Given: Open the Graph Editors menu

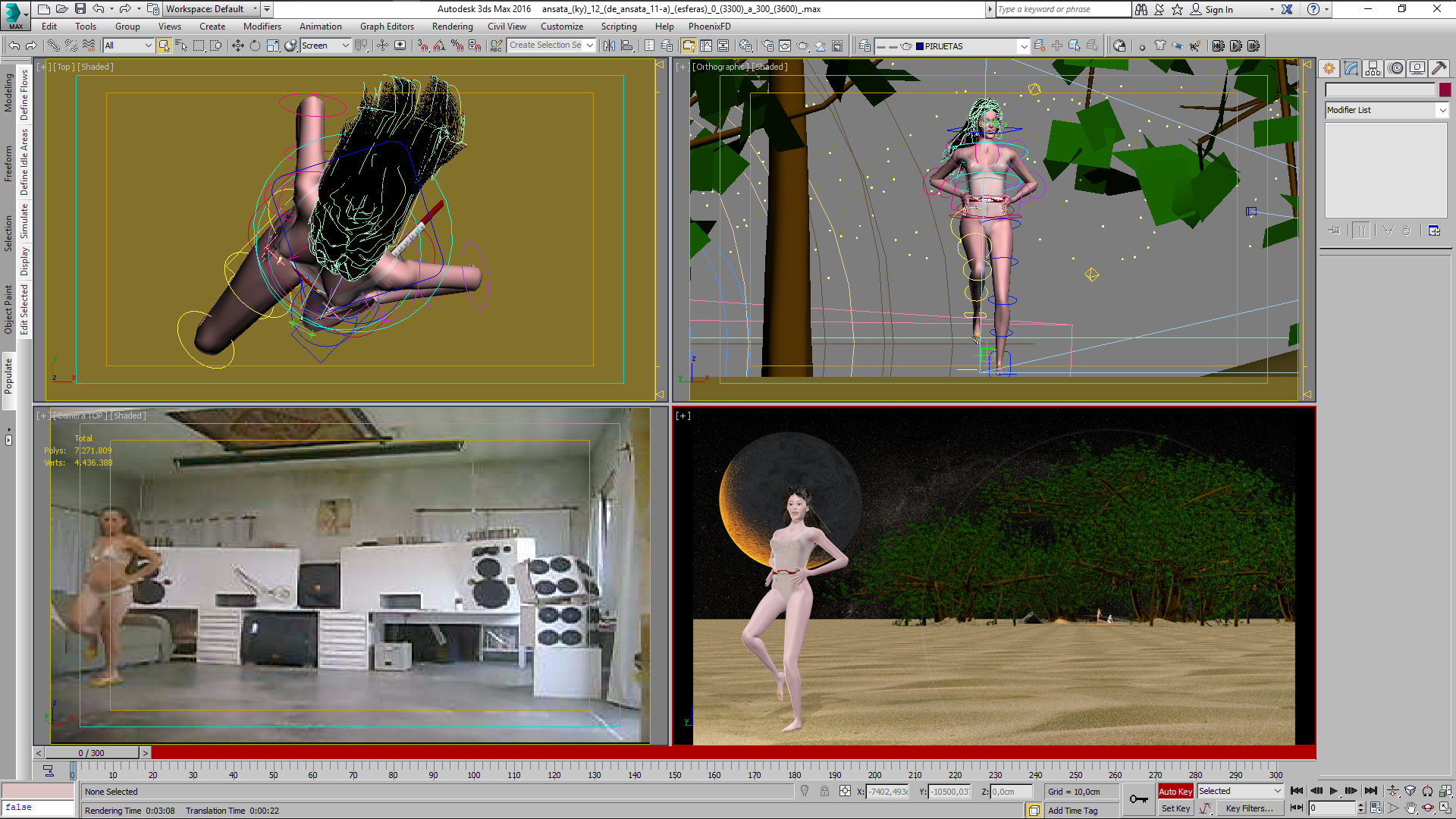Looking at the screenshot, I should coord(387,27).
